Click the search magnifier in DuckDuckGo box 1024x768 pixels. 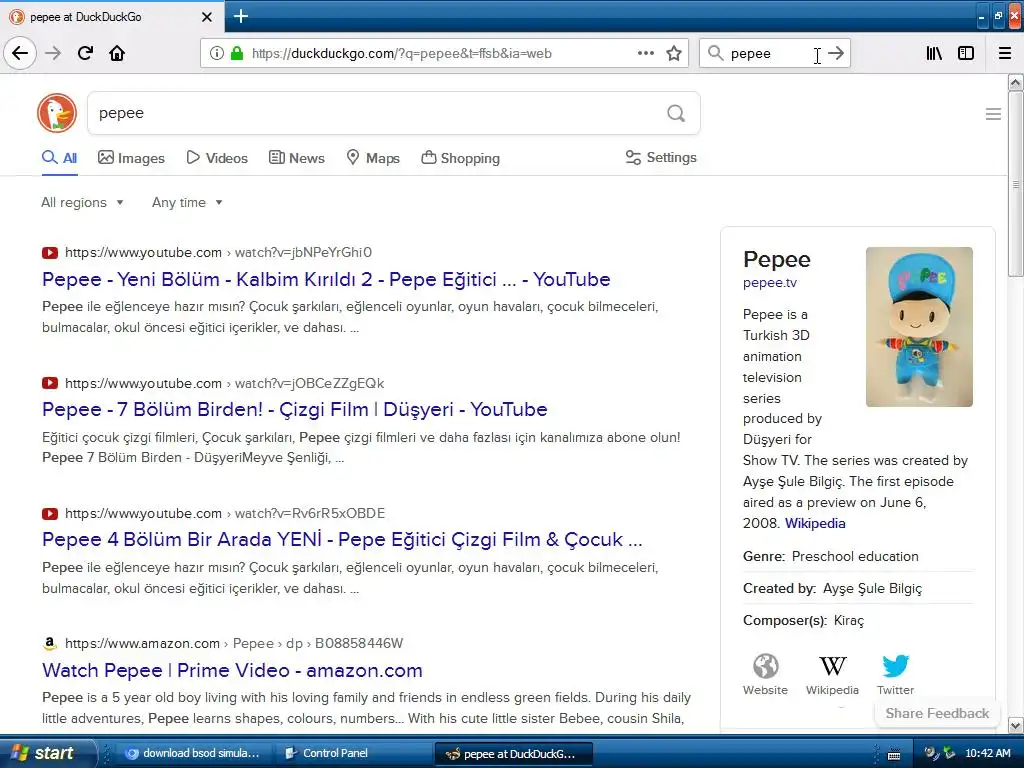[676, 113]
